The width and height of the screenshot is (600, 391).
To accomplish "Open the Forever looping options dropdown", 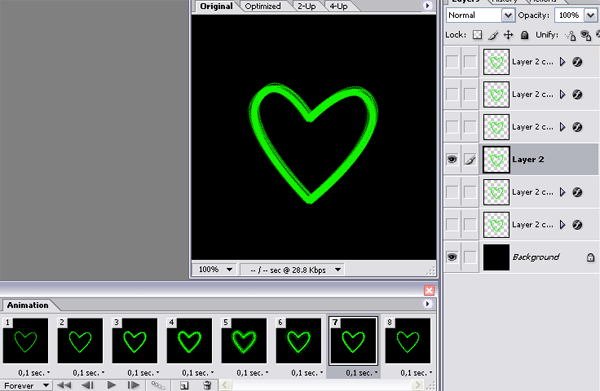I will click(26, 385).
